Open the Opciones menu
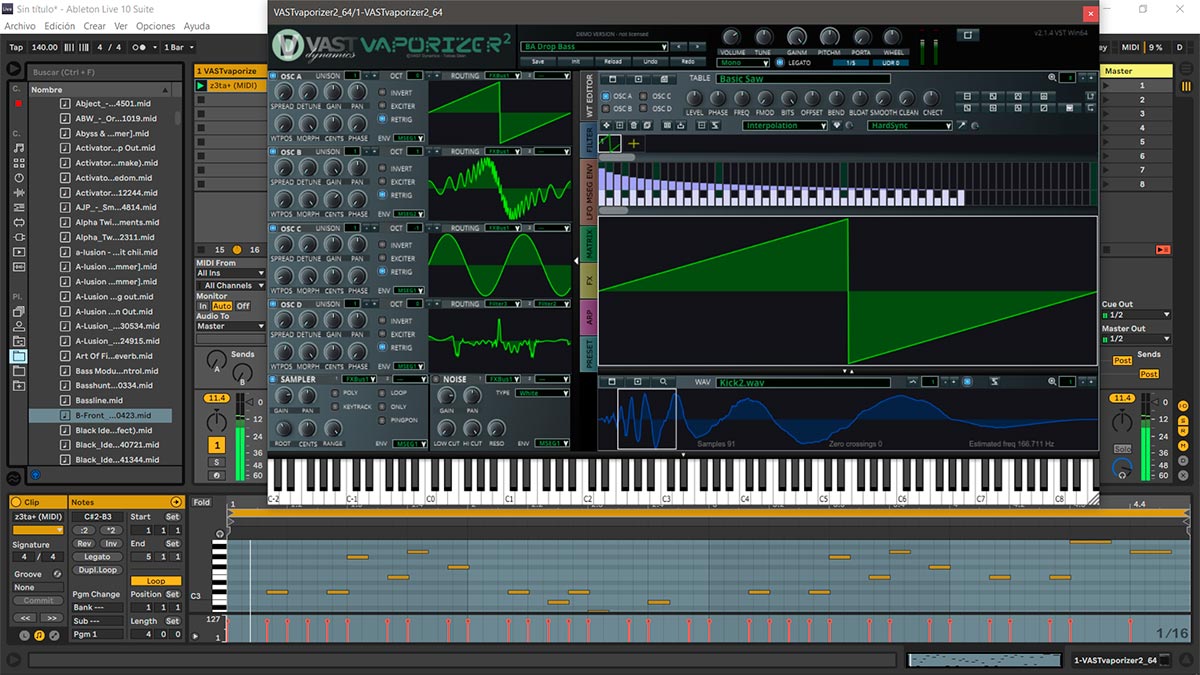The image size is (1200, 675). click(155, 26)
